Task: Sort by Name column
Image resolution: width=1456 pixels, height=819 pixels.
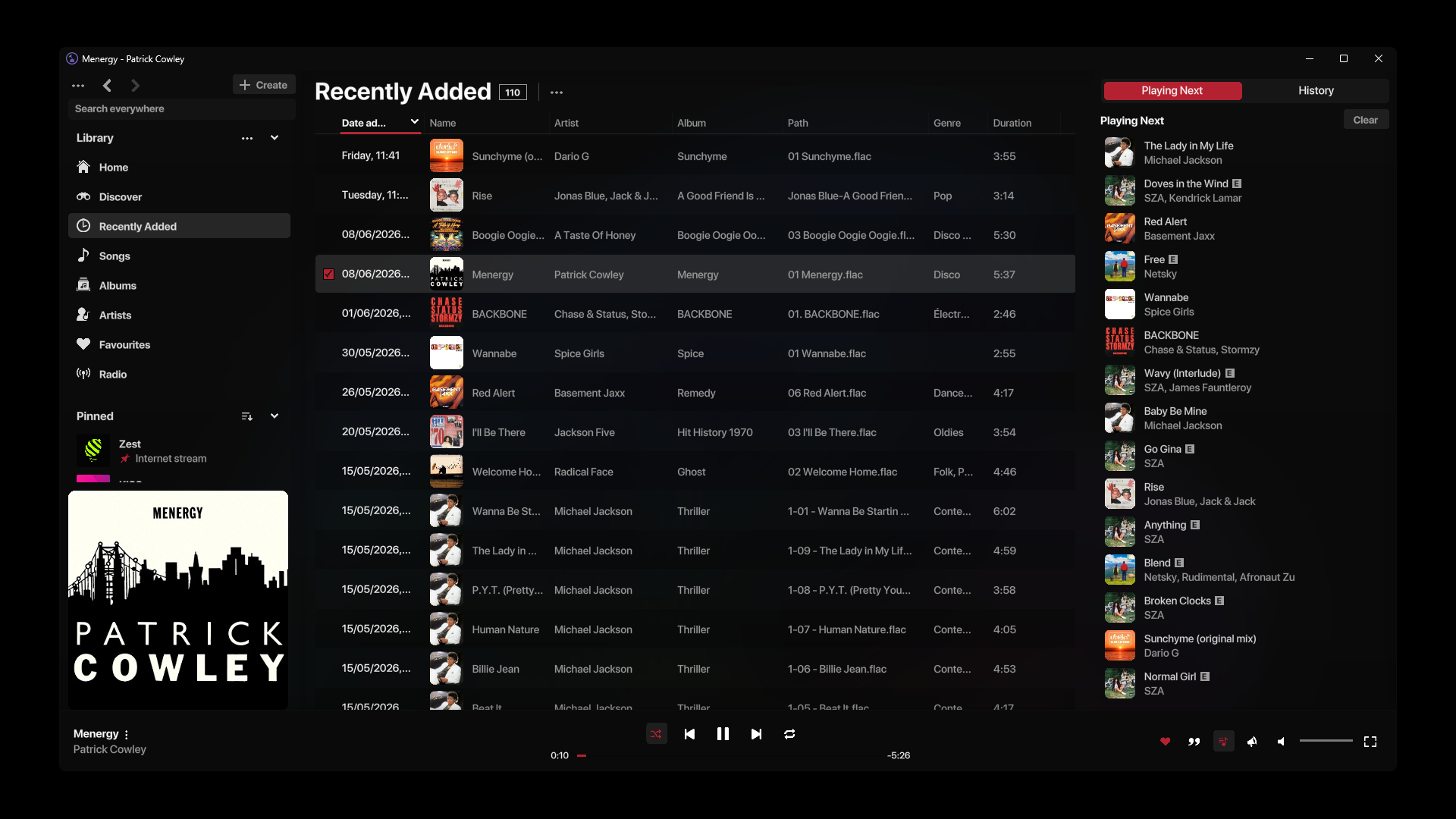Action: 443,123
